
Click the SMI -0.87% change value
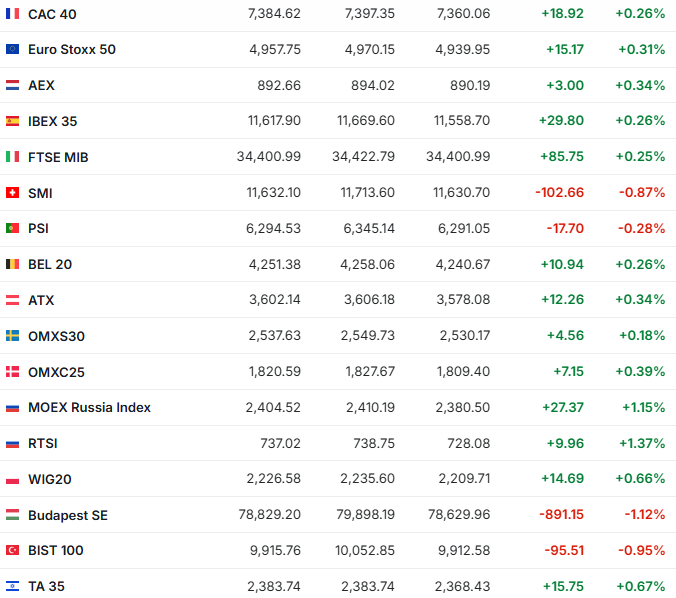click(x=641, y=193)
